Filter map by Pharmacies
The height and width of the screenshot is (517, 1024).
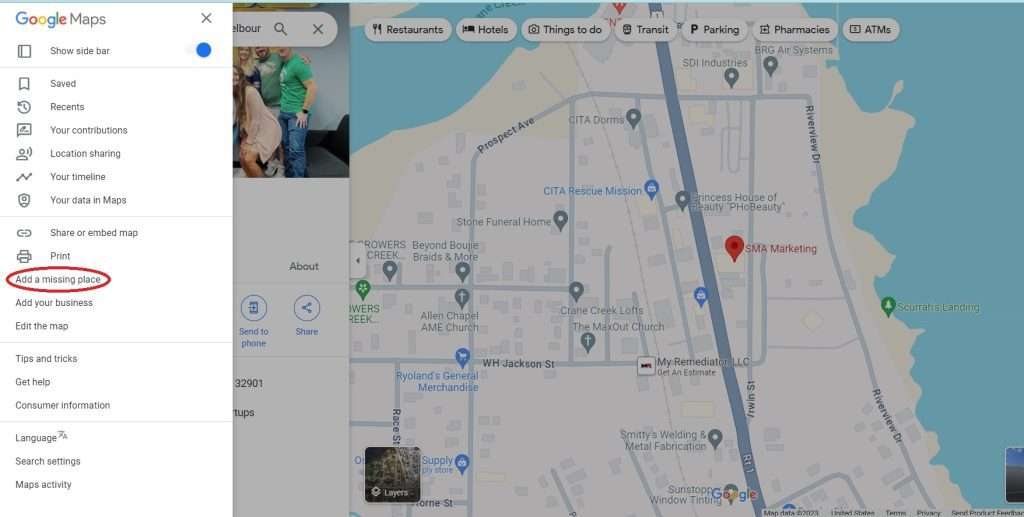795,29
